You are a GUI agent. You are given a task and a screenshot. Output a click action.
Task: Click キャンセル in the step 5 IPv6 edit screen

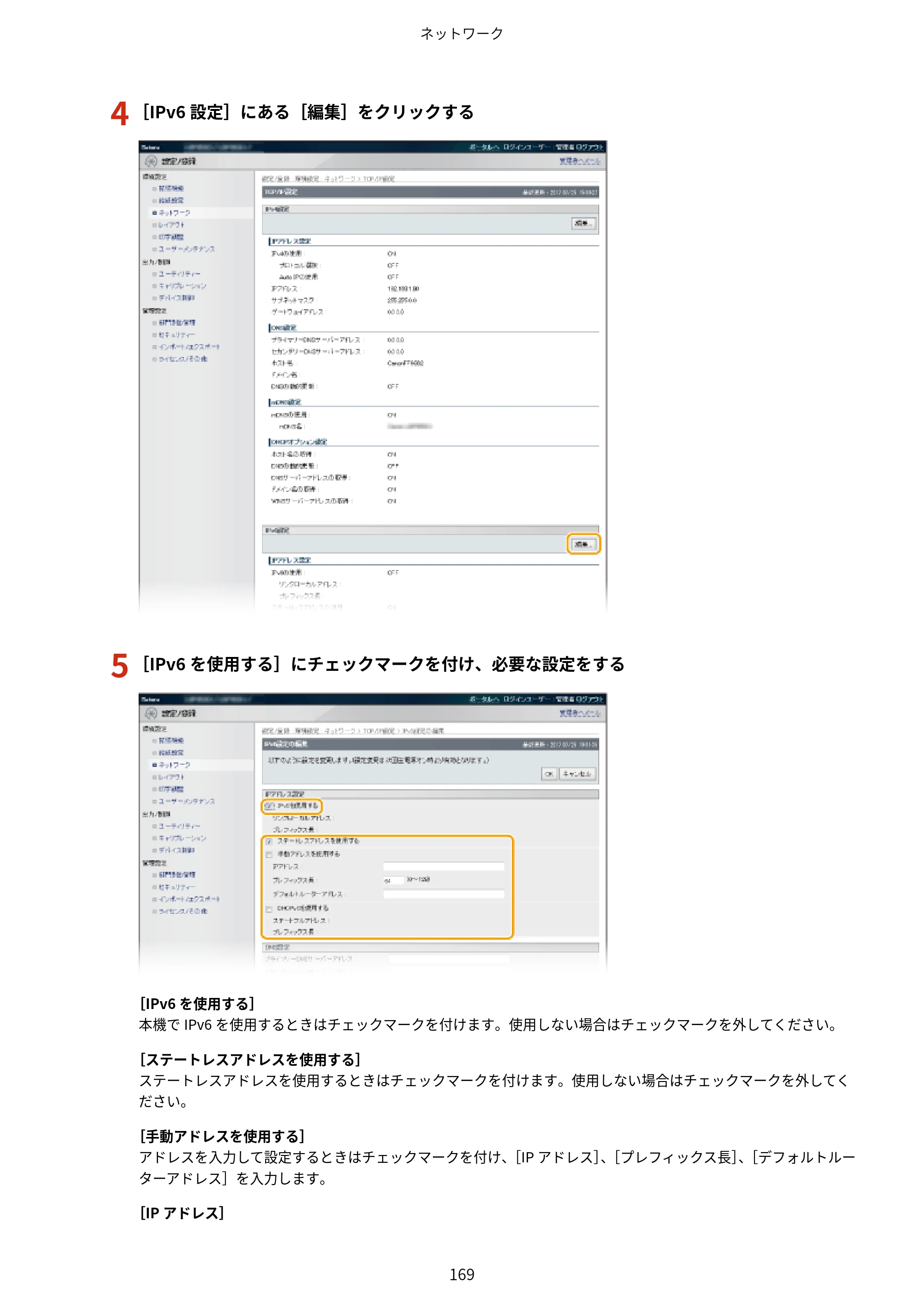[577, 773]
